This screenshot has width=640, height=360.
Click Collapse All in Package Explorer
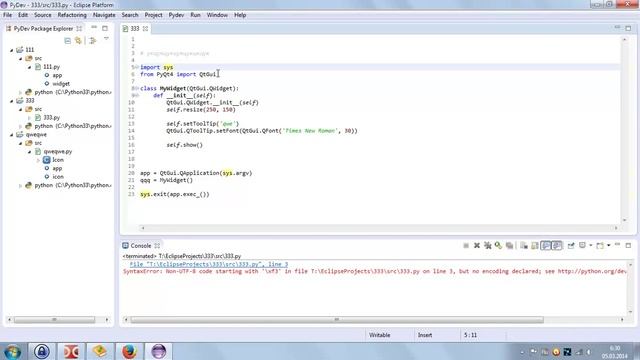[68, 40]
